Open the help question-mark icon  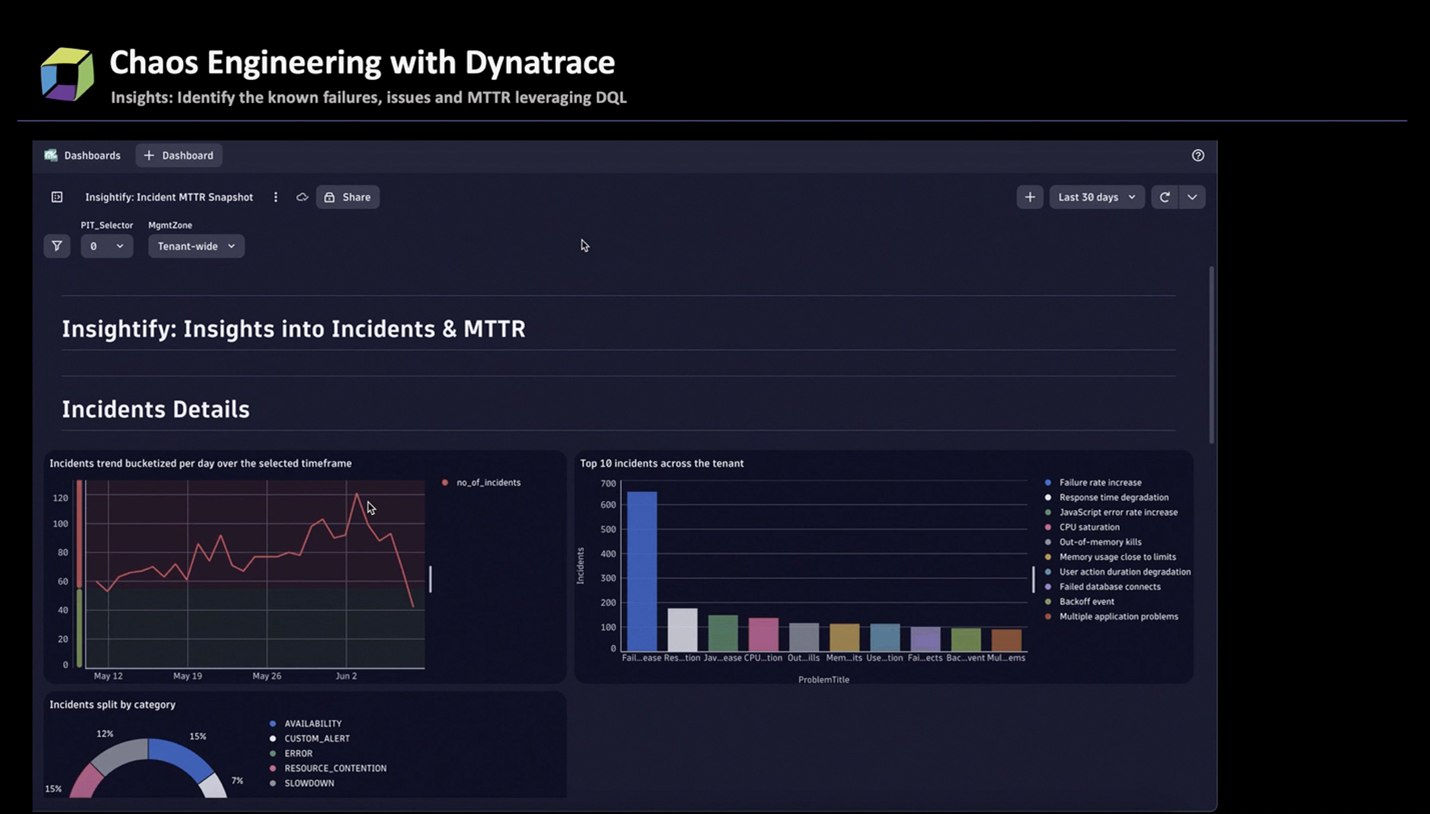click(x=1198, y=155)
